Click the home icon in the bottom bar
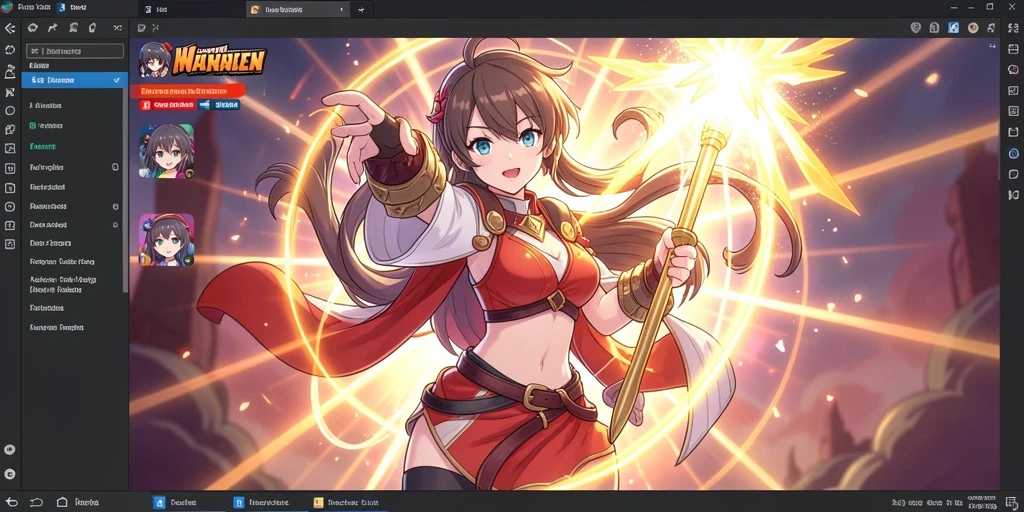Screen dimensions: 1024x512 pyautogui.click(x=62, y=502)
